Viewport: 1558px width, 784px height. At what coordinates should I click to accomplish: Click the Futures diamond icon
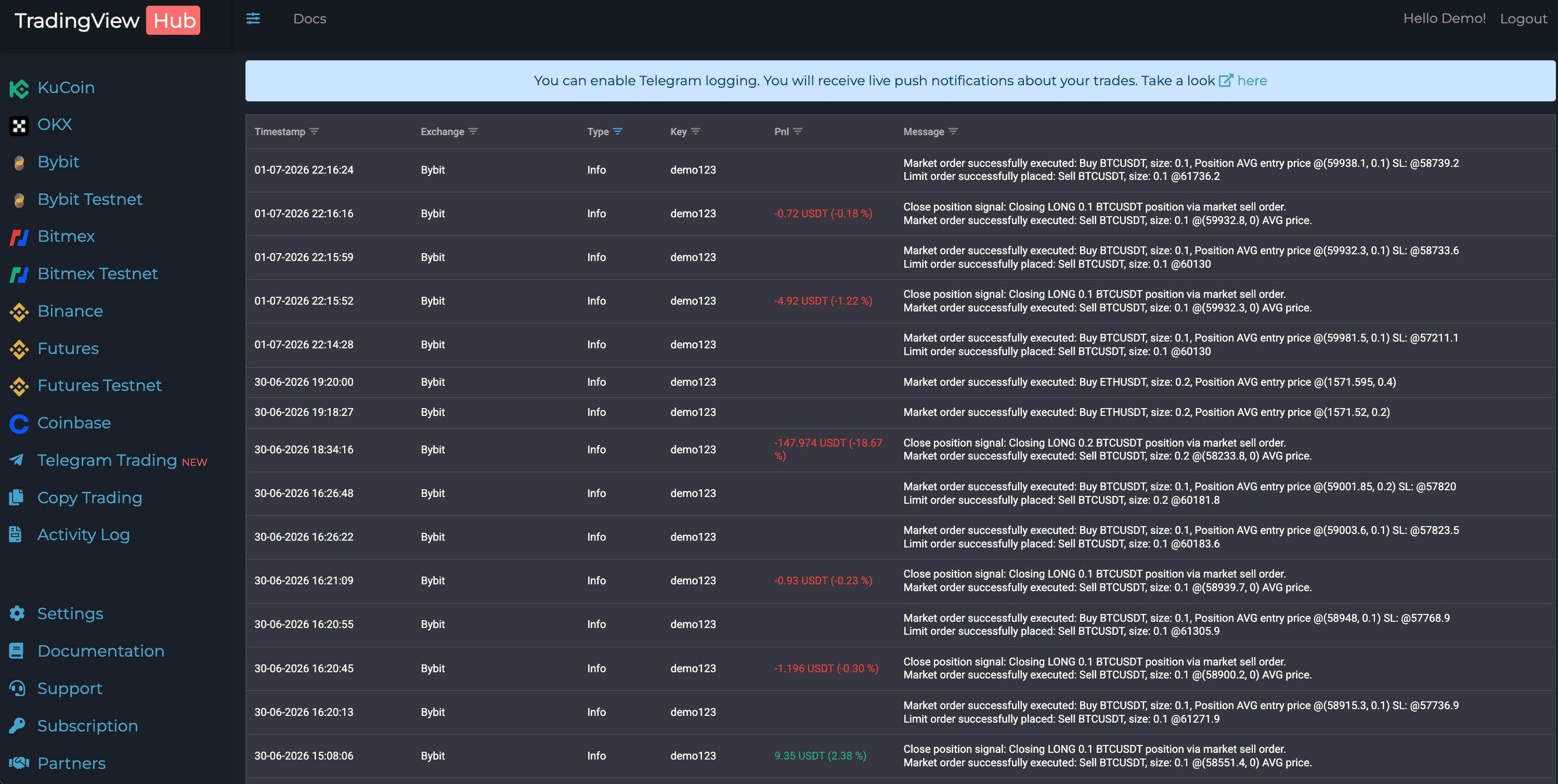pyautogui.click(x=19, y=350)
